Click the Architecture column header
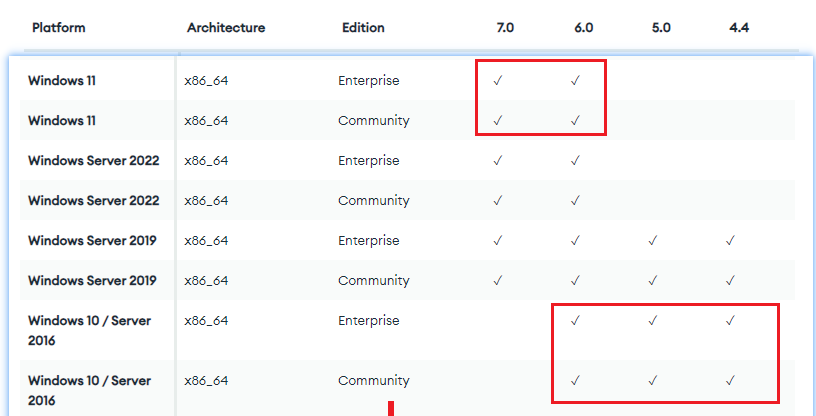 (226, 28)
